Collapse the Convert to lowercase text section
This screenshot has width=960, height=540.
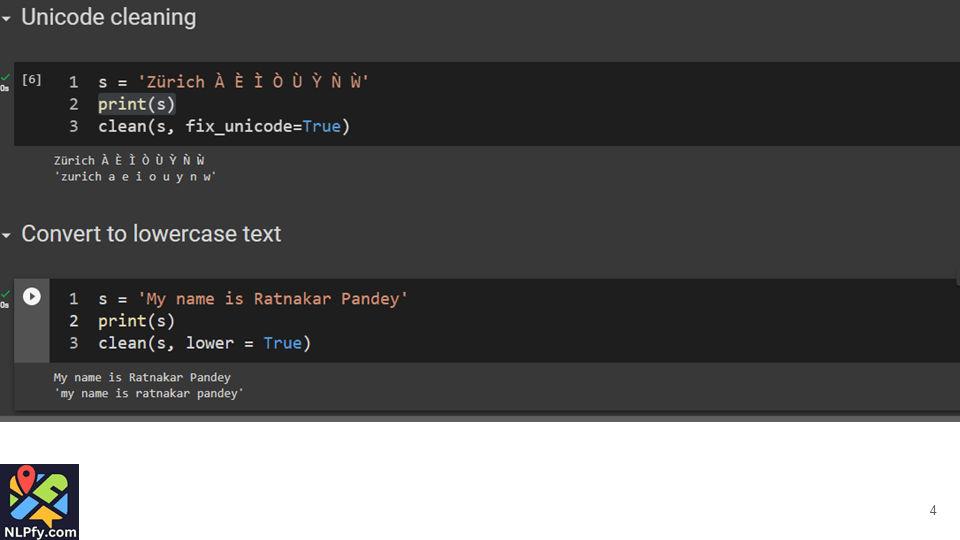point(7,235)
